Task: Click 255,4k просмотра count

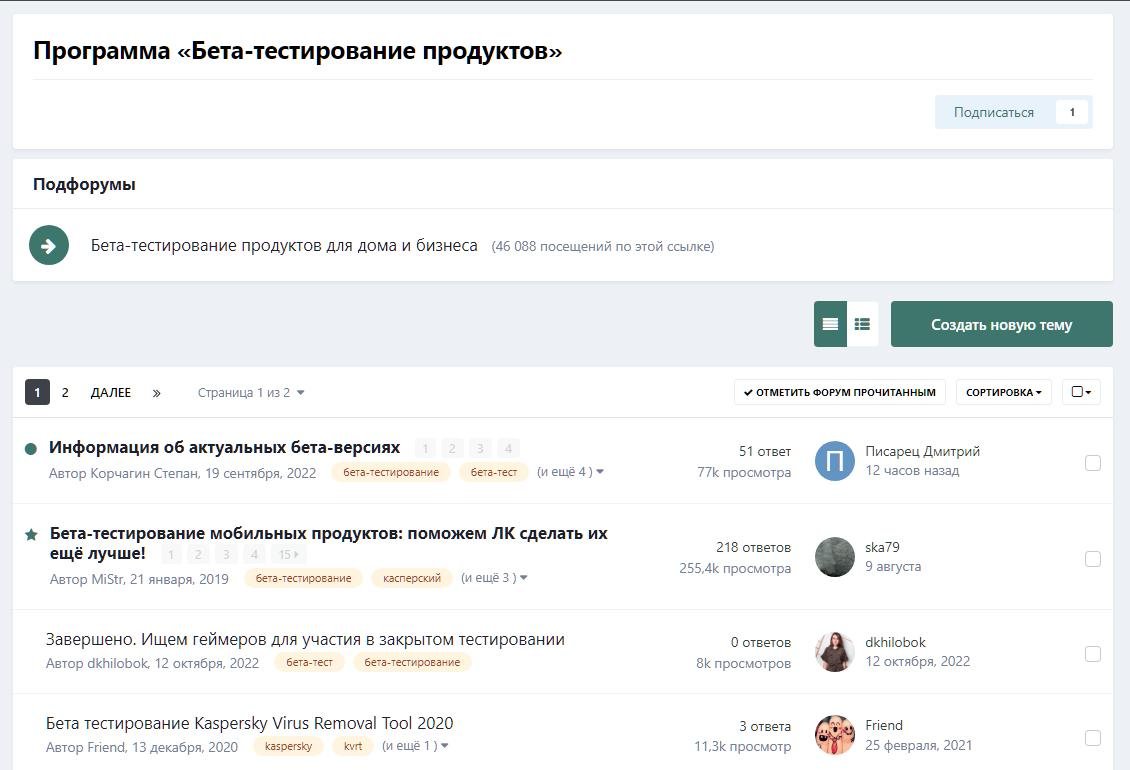Action: tap(735, 568)
